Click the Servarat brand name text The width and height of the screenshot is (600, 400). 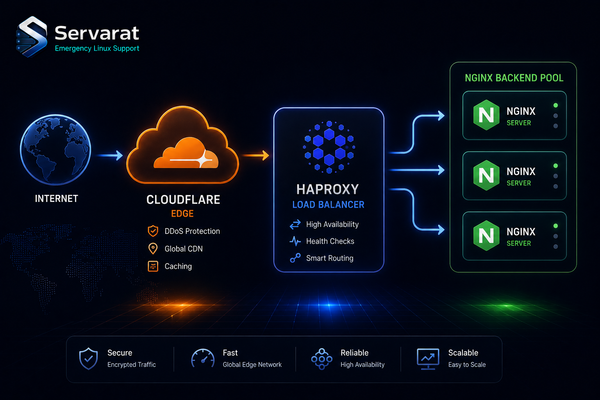[x=97, y=33]
